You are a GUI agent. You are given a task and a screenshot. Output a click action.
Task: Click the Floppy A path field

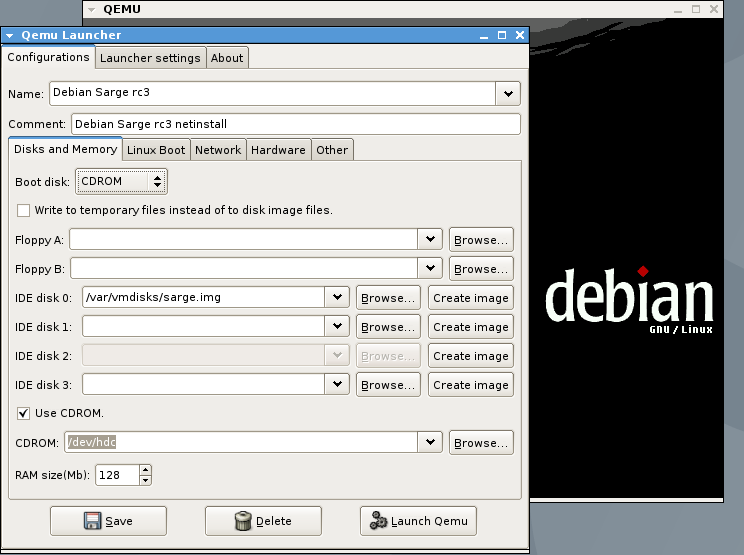[244, 239]
